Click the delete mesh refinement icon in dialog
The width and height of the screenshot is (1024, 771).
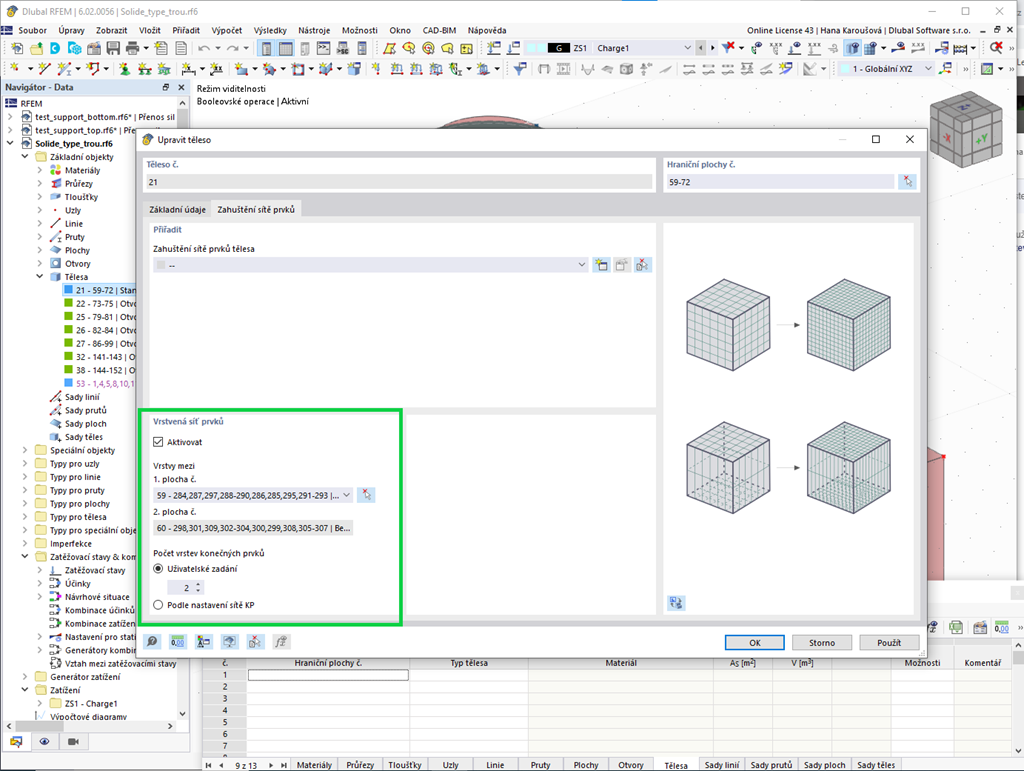pos(643,265)
